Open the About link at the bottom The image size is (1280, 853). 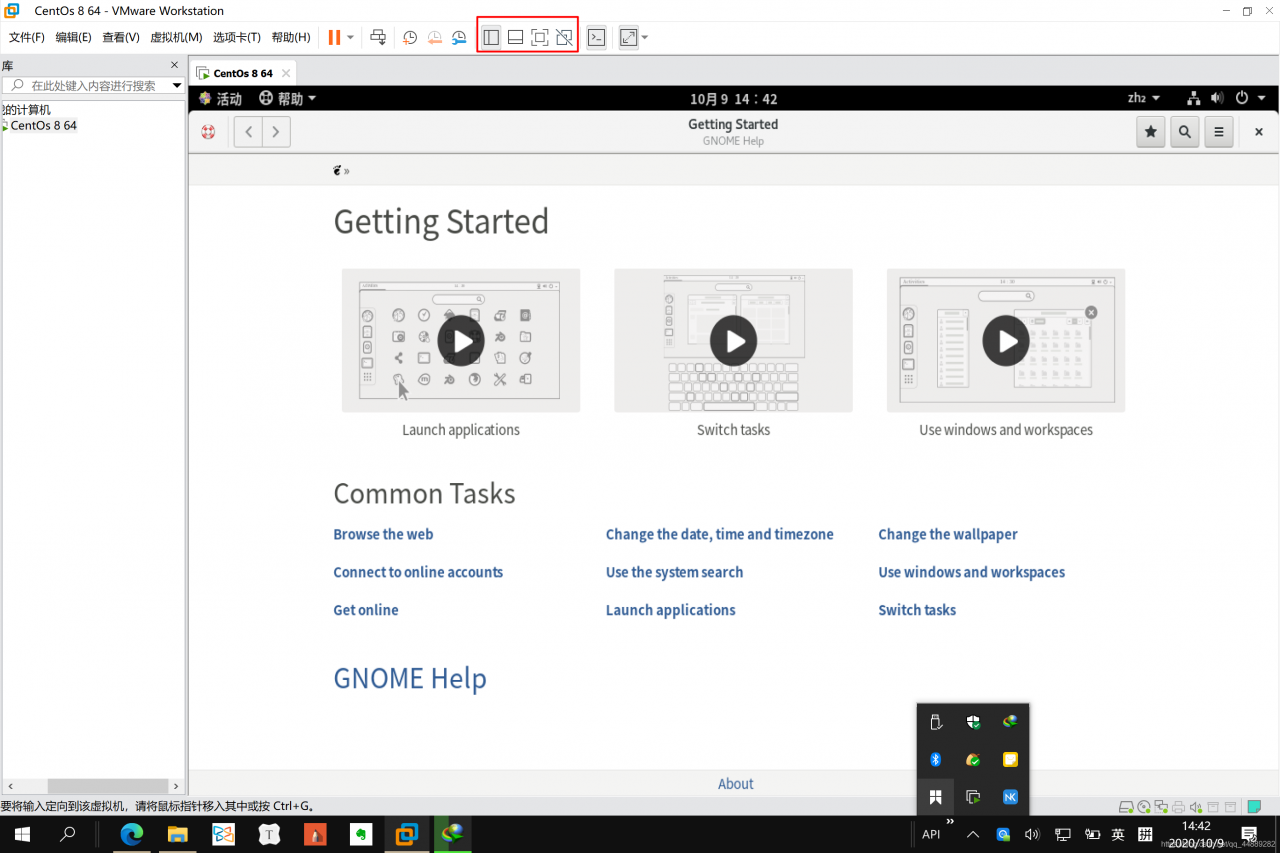pyautogui.click(x=736, y=784)
